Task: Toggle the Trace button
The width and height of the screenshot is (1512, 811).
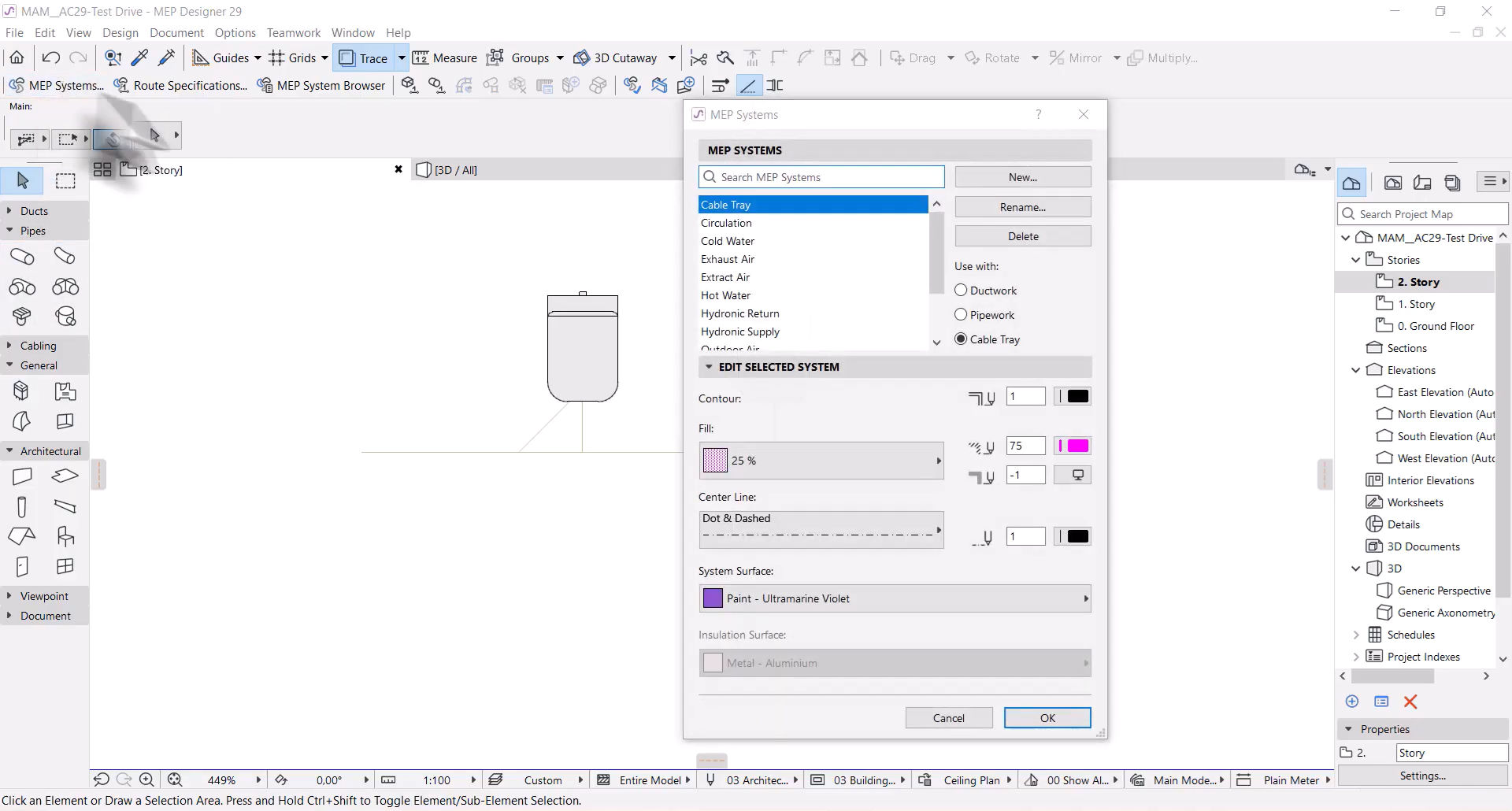Action: (364, 57)
